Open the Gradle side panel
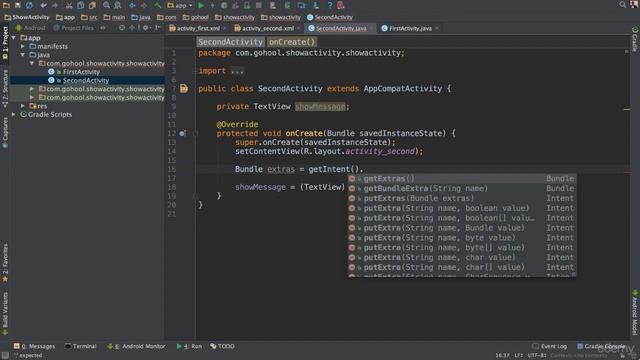The height and width of the screenshot is (360, 640). click(635, 39)
